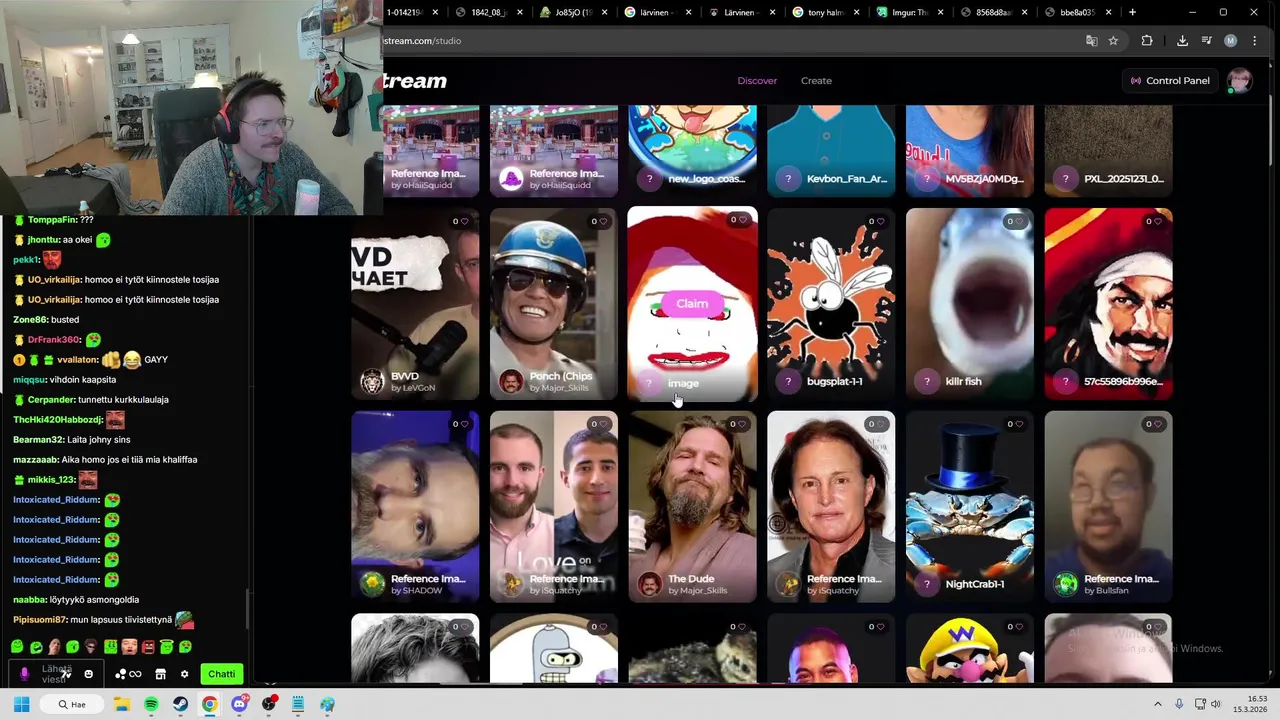Screen dimensions: 1280x720
Task: Open the browser extensions puzzle icon
Action: [1147, 41]
